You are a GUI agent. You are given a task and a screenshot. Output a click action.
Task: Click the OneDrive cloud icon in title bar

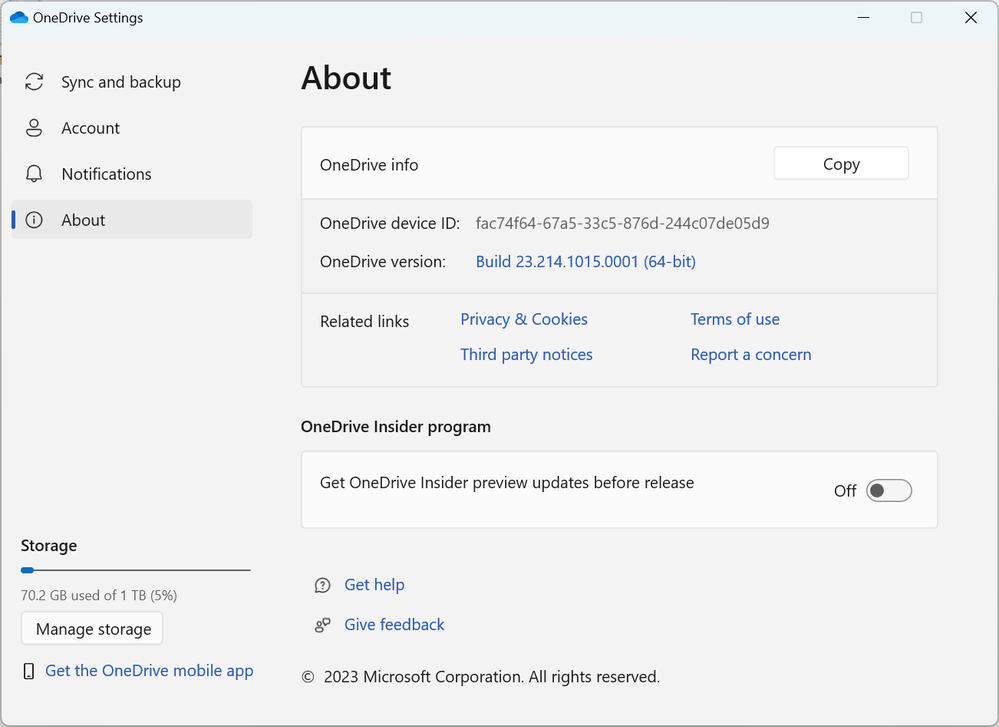[x=19, y=17]
